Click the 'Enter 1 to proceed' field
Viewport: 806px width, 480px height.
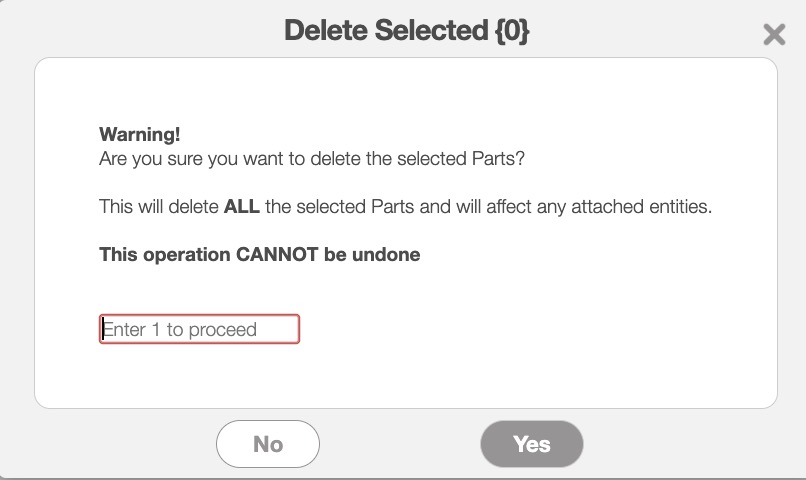[x=200, y=329]
